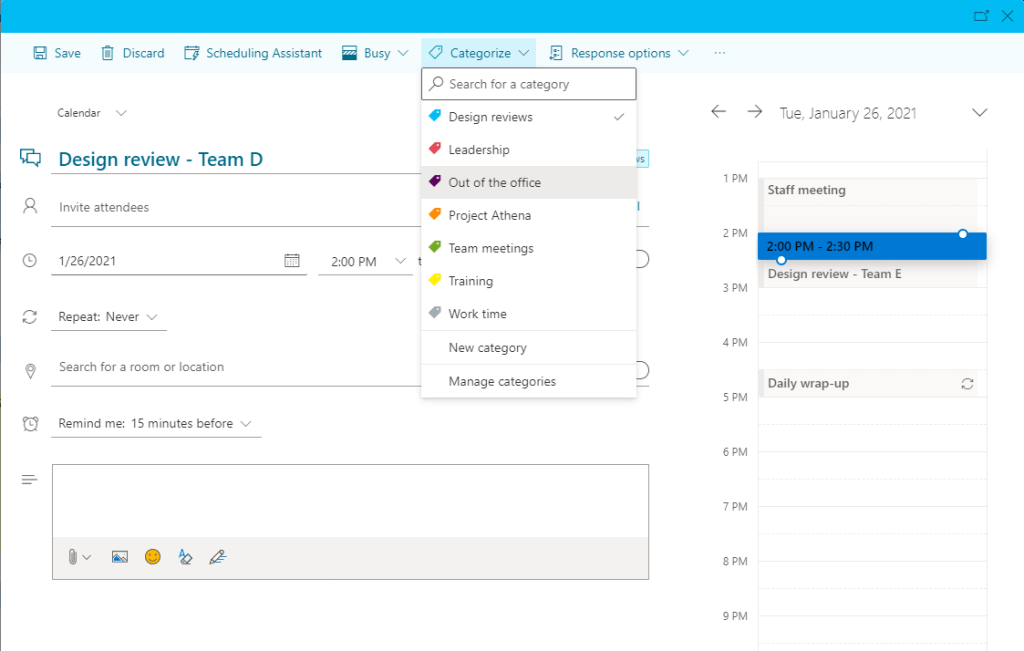Click the attach file paperclip icon

(x=73, y=557)
